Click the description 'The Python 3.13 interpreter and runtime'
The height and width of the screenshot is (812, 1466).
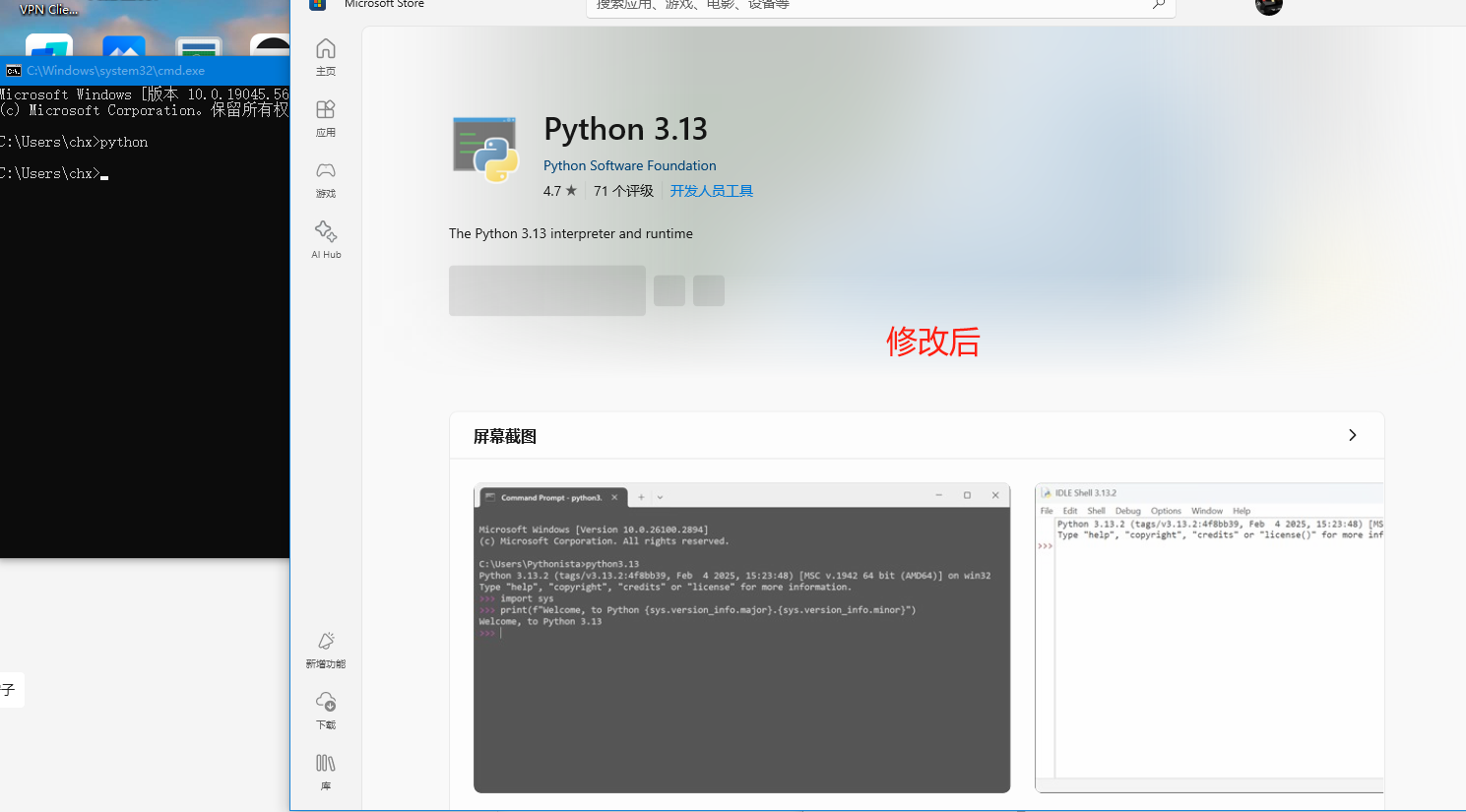[x=571, y=233]
